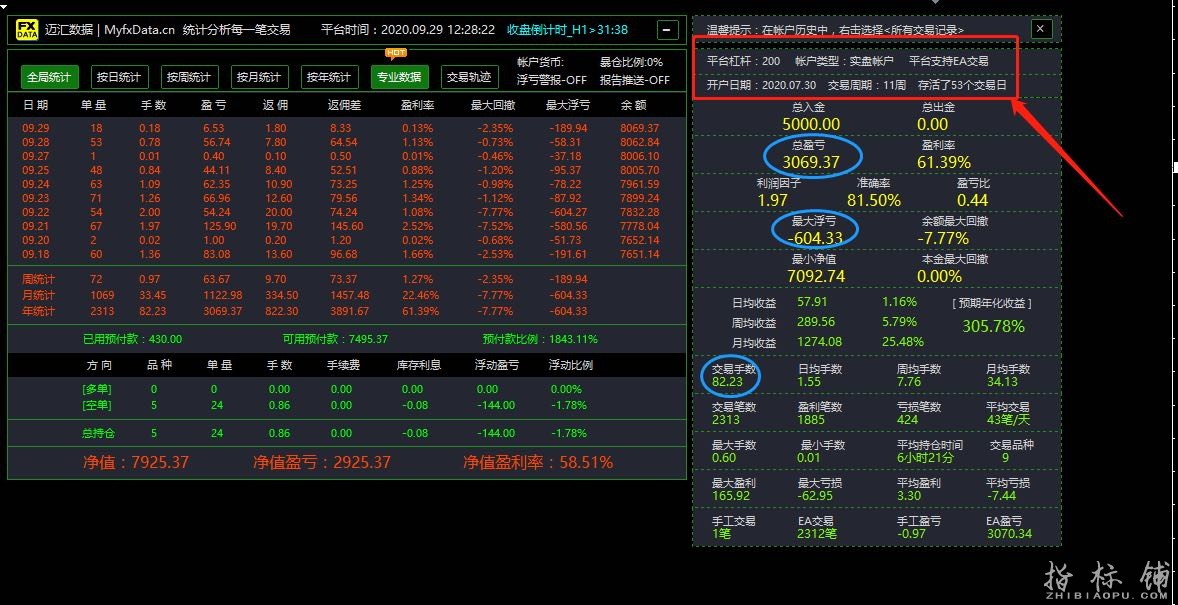Click EA盈亏 value 3070.34
The height and width of the screenshot is (605, 1178).
[x=1009, y=534]
